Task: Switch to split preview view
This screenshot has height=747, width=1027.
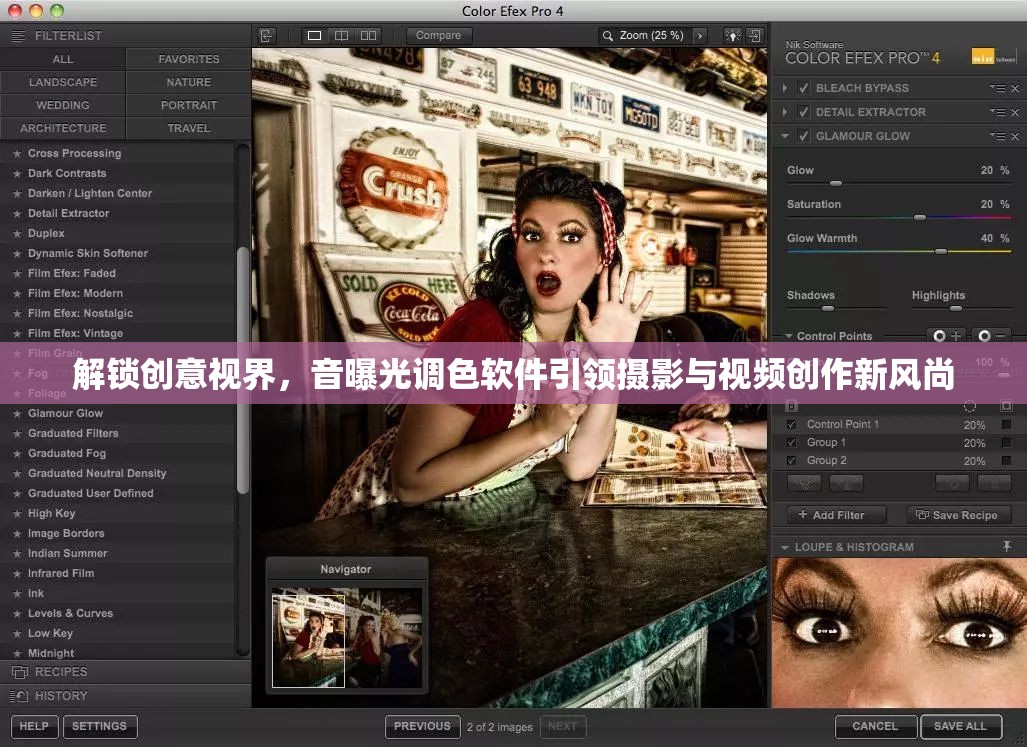Action: [x=341, y=35]
